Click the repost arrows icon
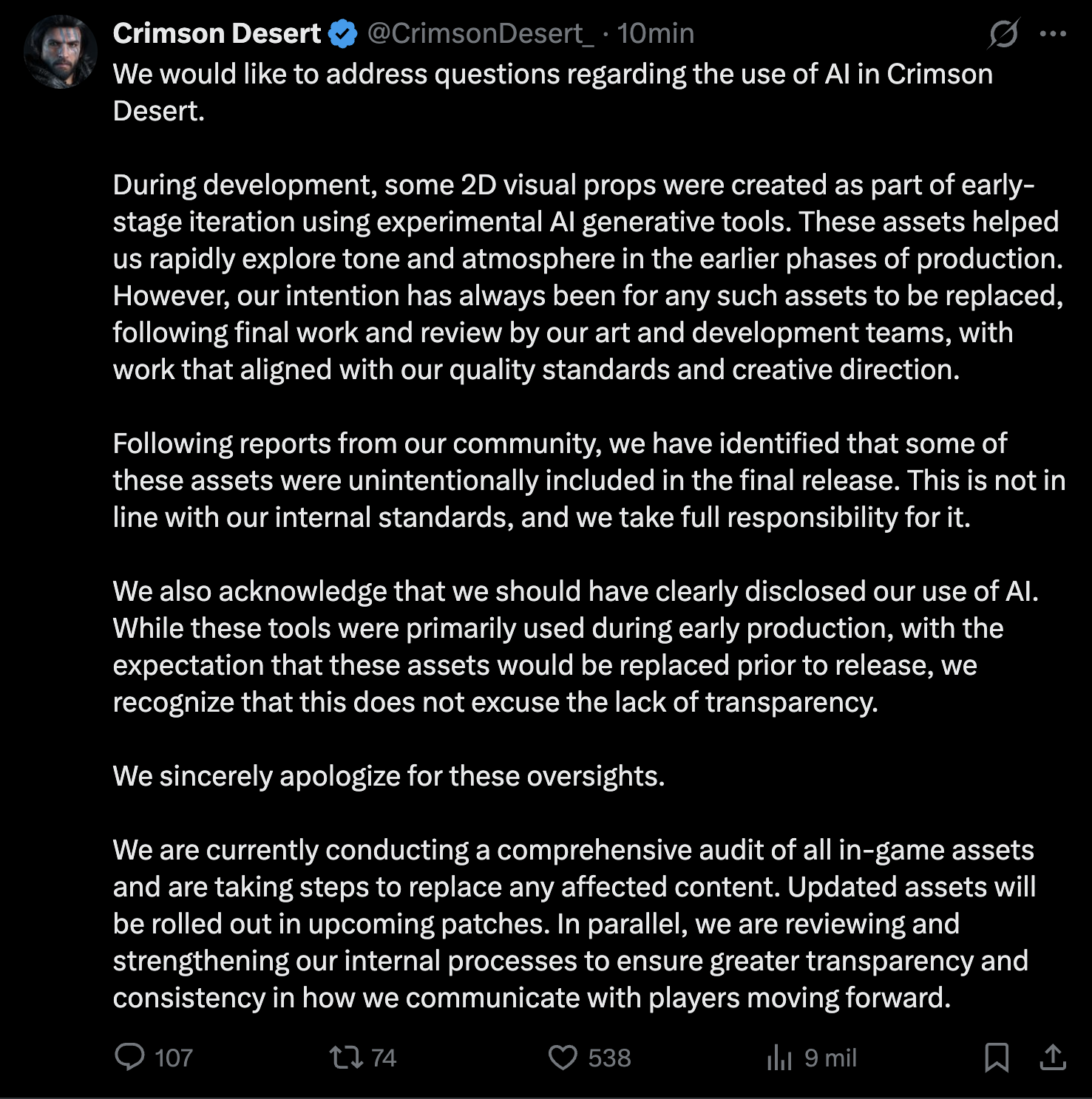1092x1099 pixels. [x=346, y=1057]
